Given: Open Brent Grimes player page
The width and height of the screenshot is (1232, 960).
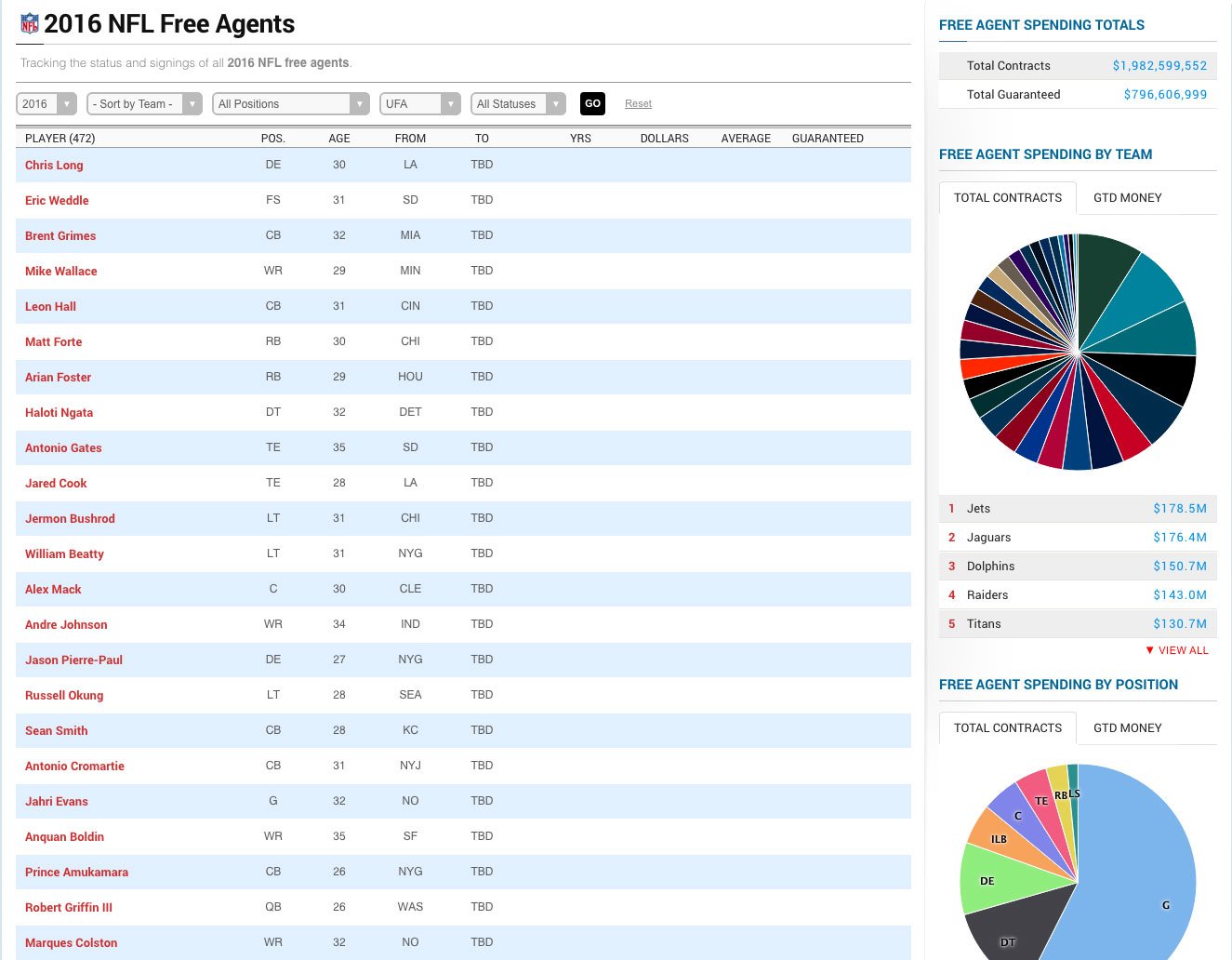Looking at the screenshot, I should (x=60, y=235).
